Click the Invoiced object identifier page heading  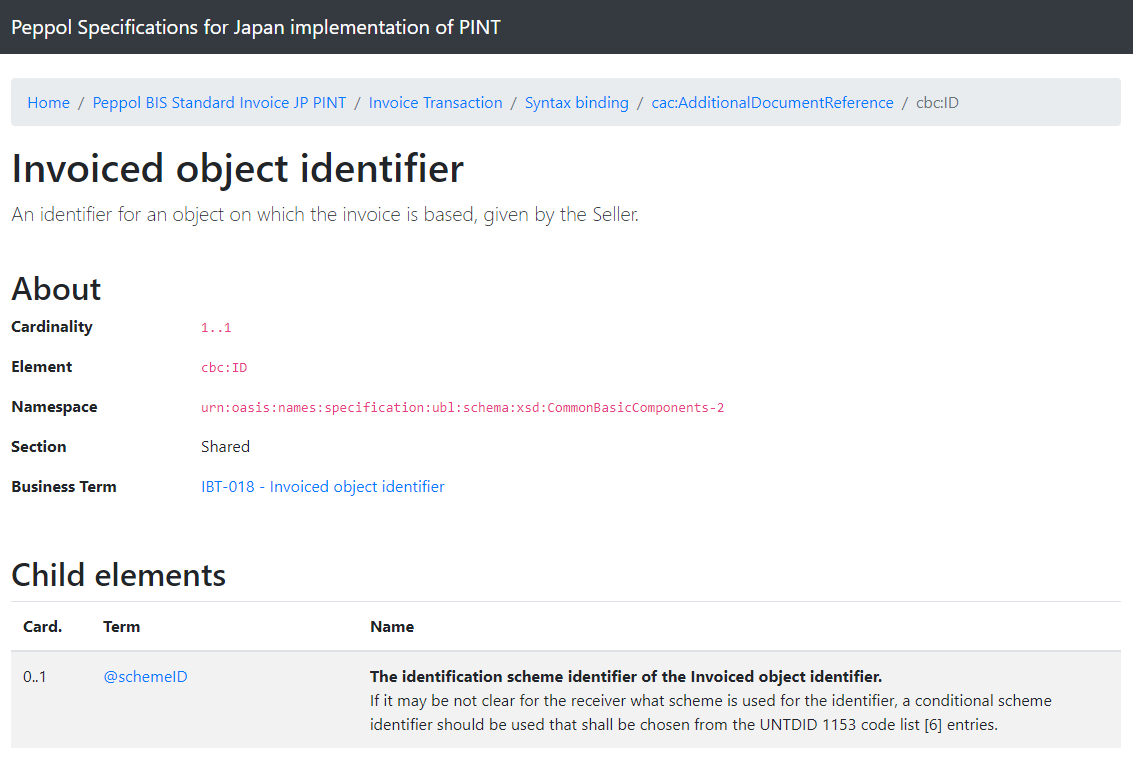click(237, 169)
